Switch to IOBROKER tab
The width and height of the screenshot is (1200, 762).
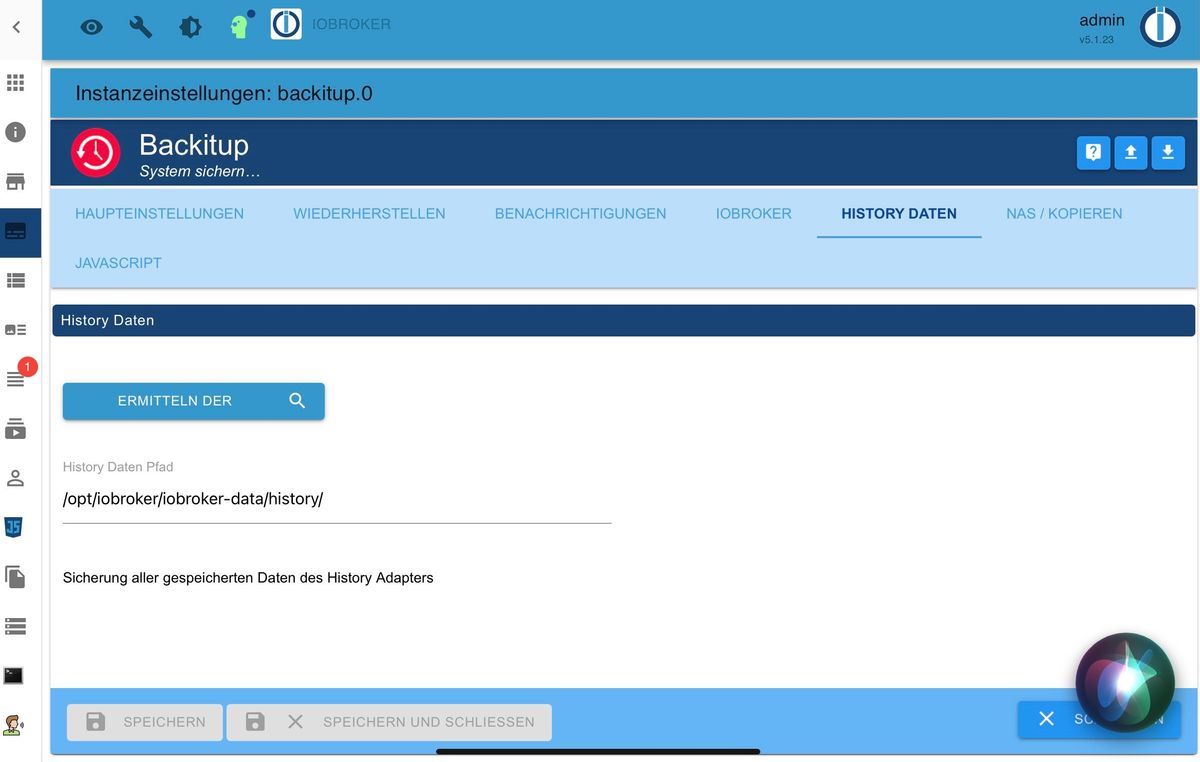pyautogui.click(x=754, y=213)
